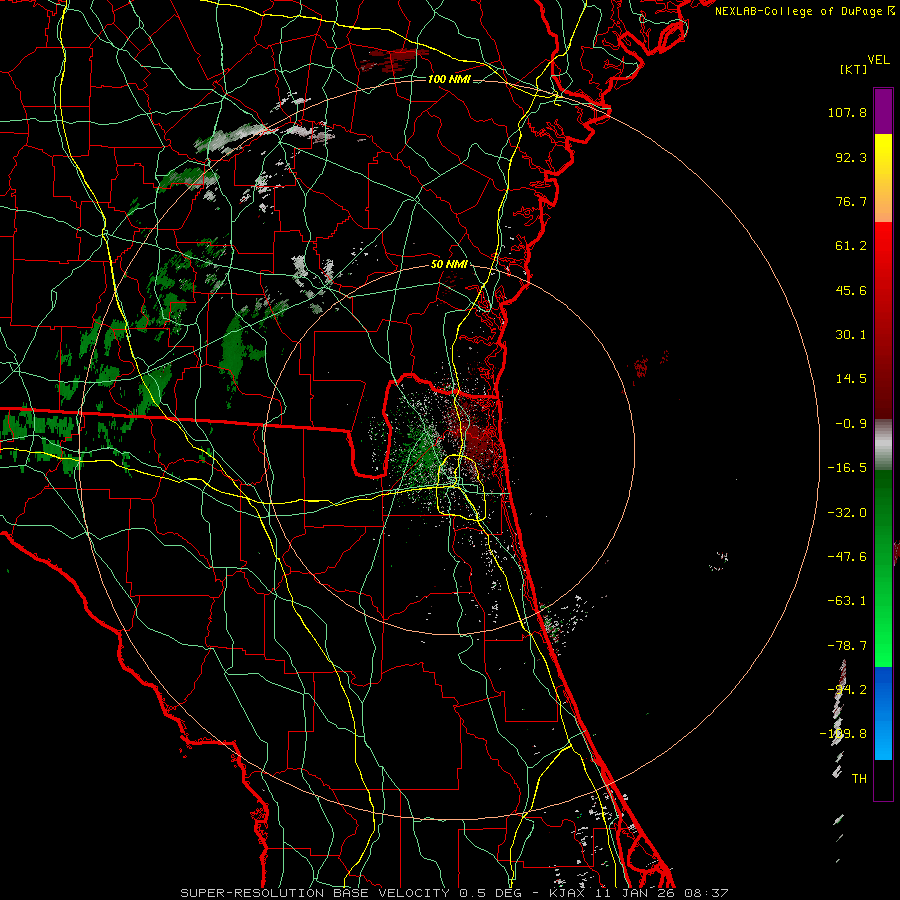
Task: Click the green segment of velocity color bar
Action: coord(883,568)
